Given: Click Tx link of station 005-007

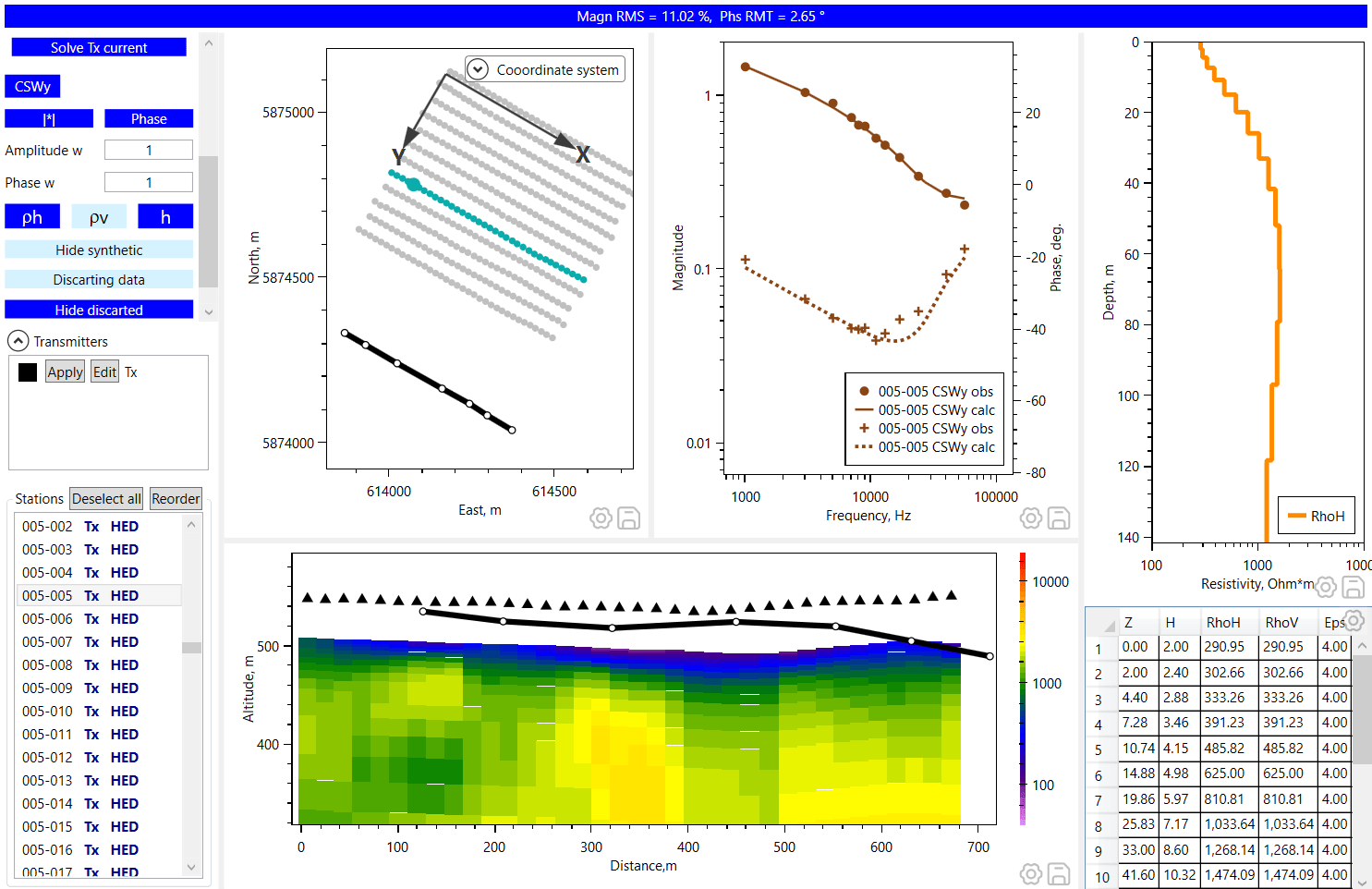Looking at the screenshot, I should [x=91, y=641].
